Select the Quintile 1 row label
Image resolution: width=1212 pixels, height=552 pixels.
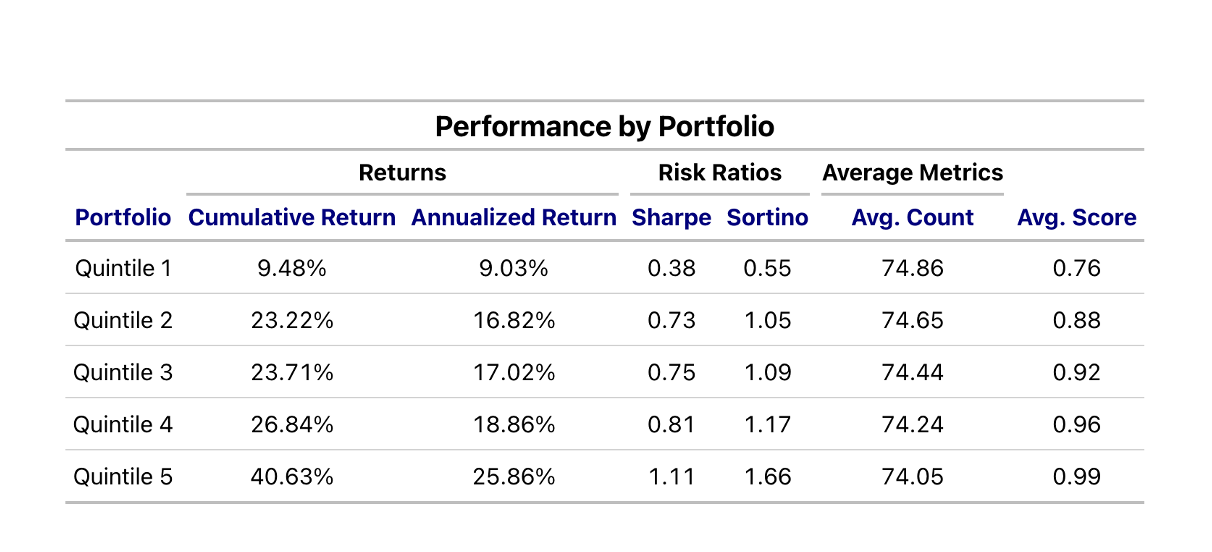coord(123,268)
